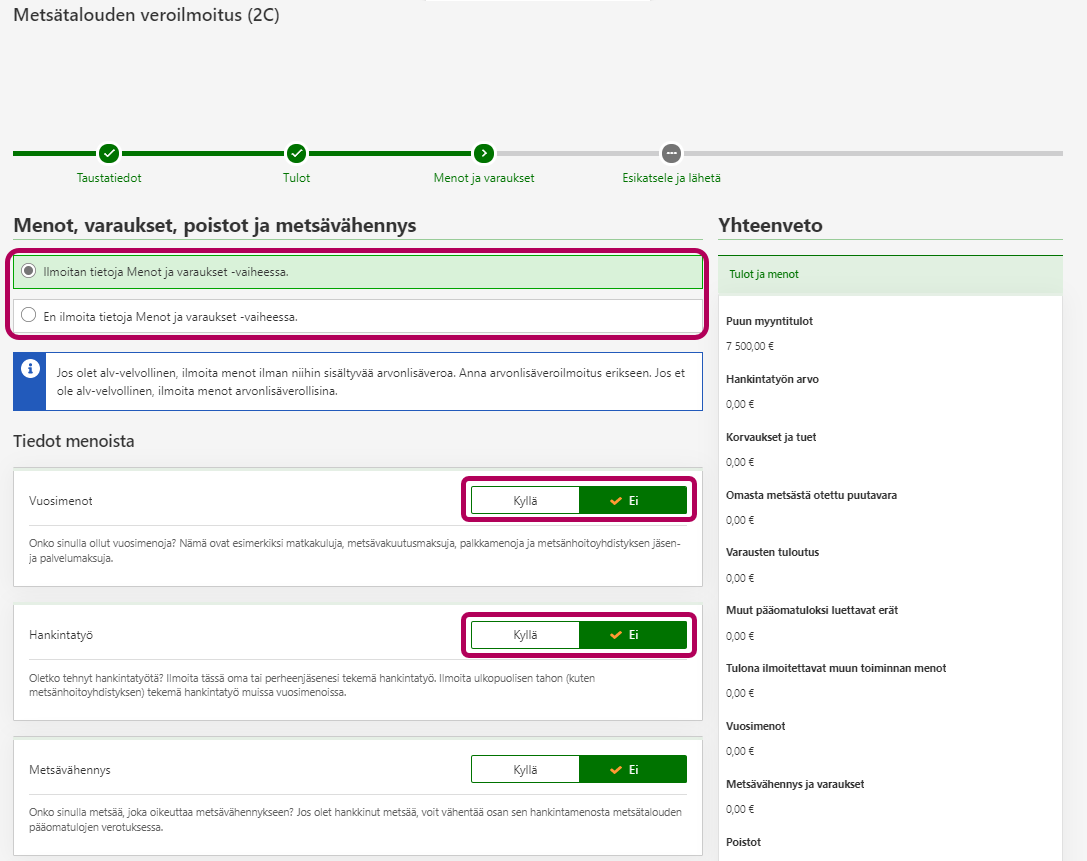Switch Metsävähennys to Kyllä

525,770
